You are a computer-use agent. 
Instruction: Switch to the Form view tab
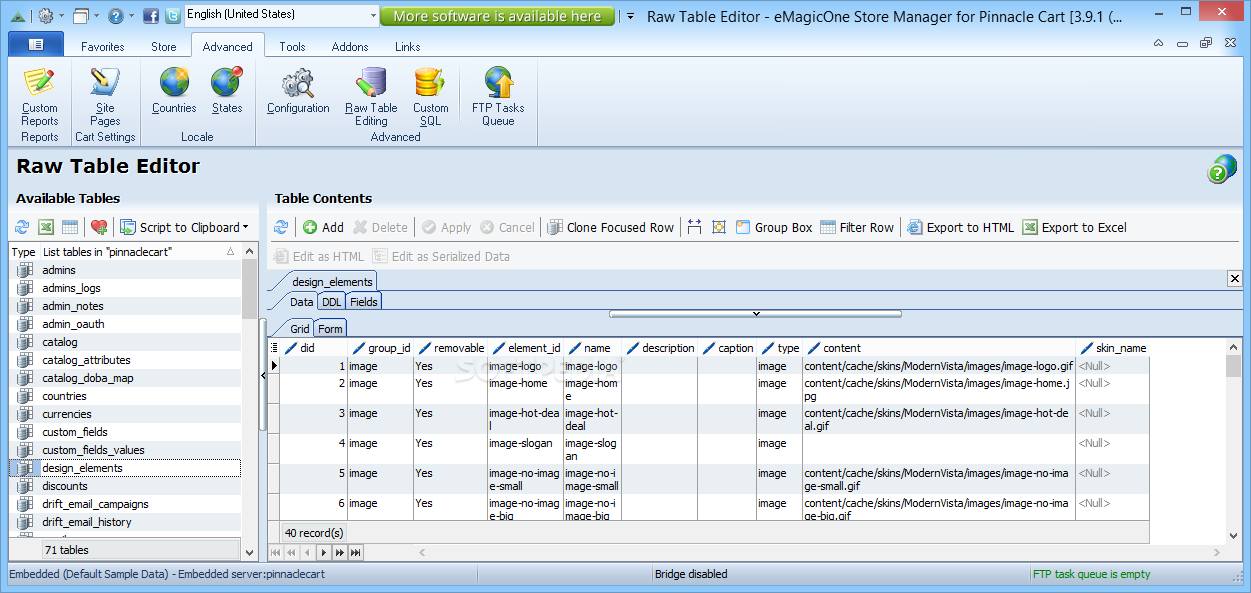330,328
